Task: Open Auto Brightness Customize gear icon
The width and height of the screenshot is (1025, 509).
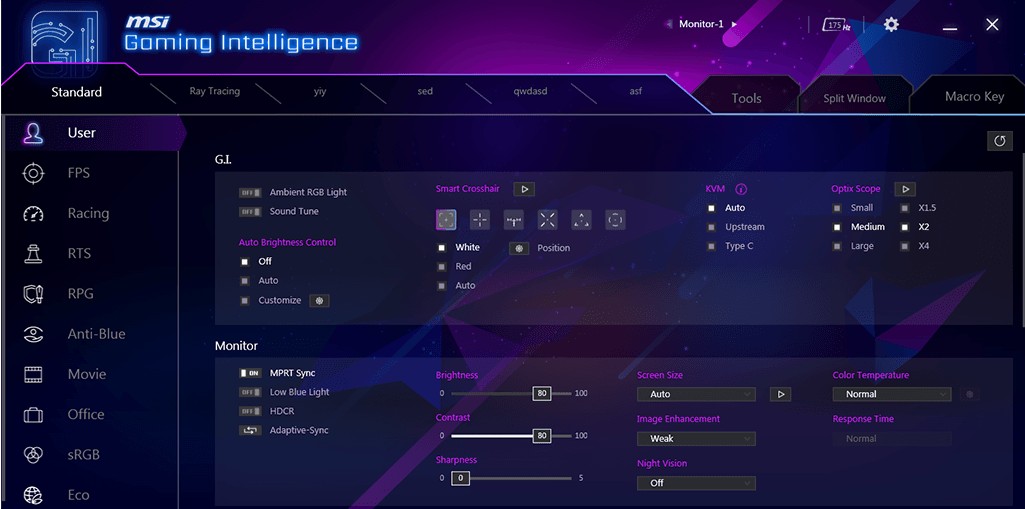Action: tap(319, 301)
